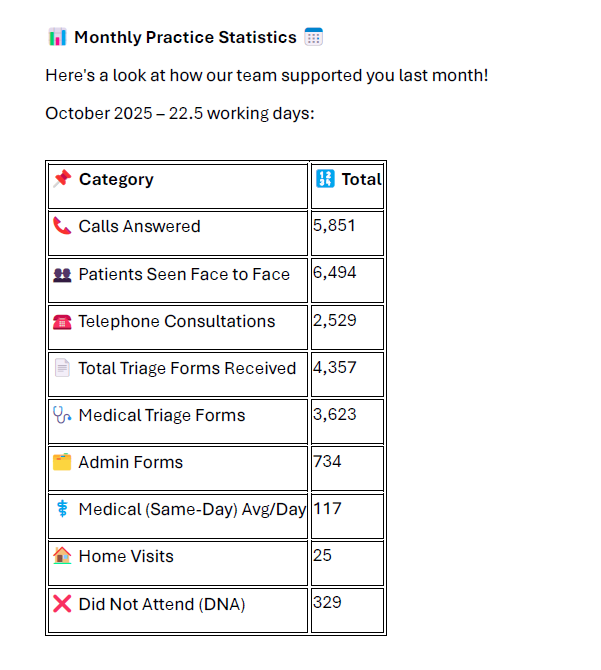Viewport: 601px width, 670px height.
Task: Click the red X Did Not Attend icon
Action: 62,604
